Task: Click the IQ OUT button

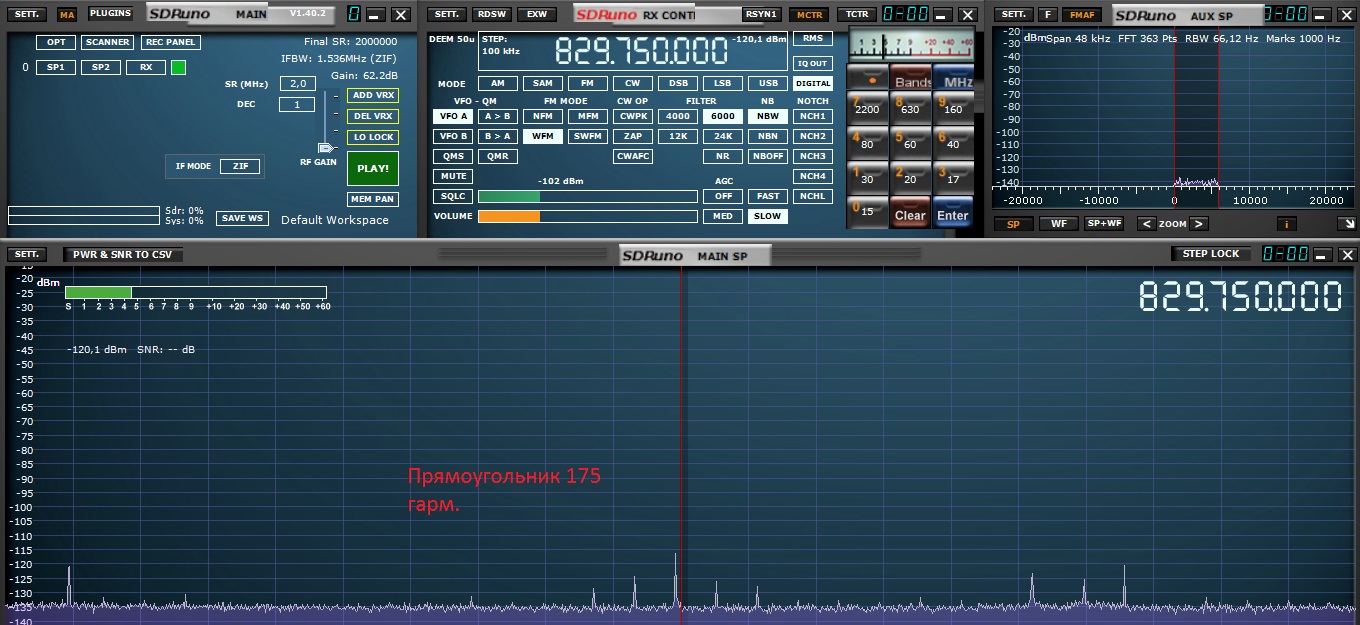Action: coord(813,63)
